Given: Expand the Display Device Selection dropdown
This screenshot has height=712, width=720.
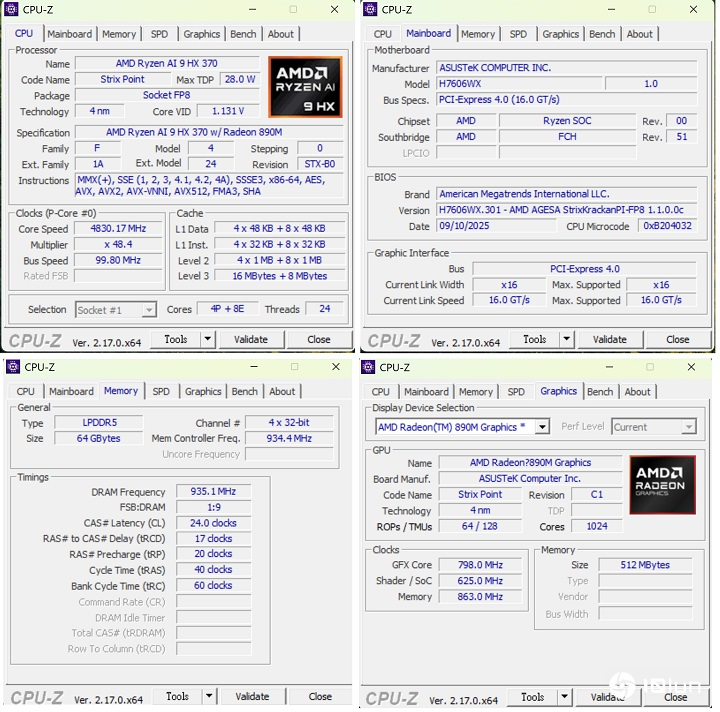Looking at the screenshot, I should point(542,427).
